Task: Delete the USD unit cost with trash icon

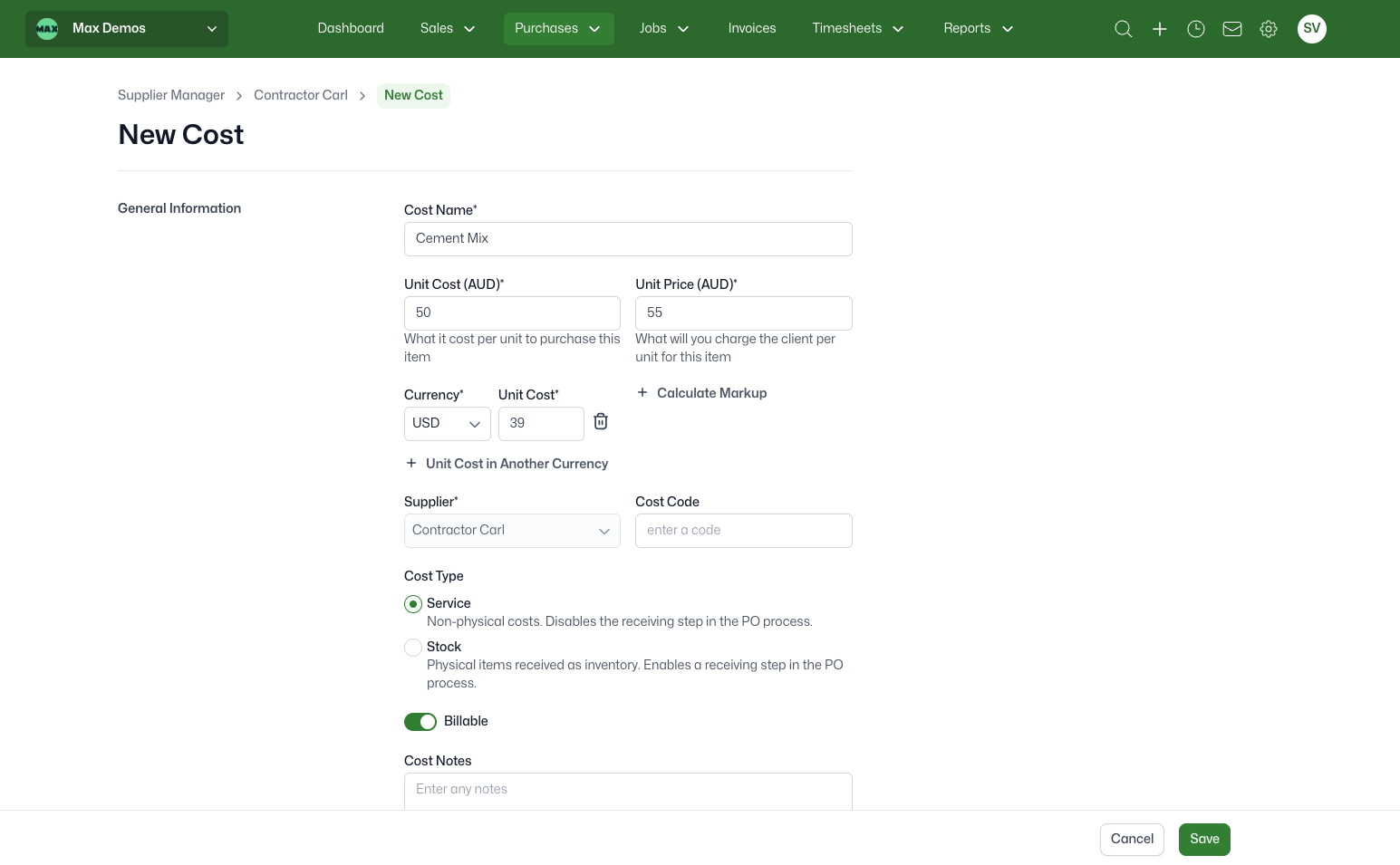Action: click(601, 422)
